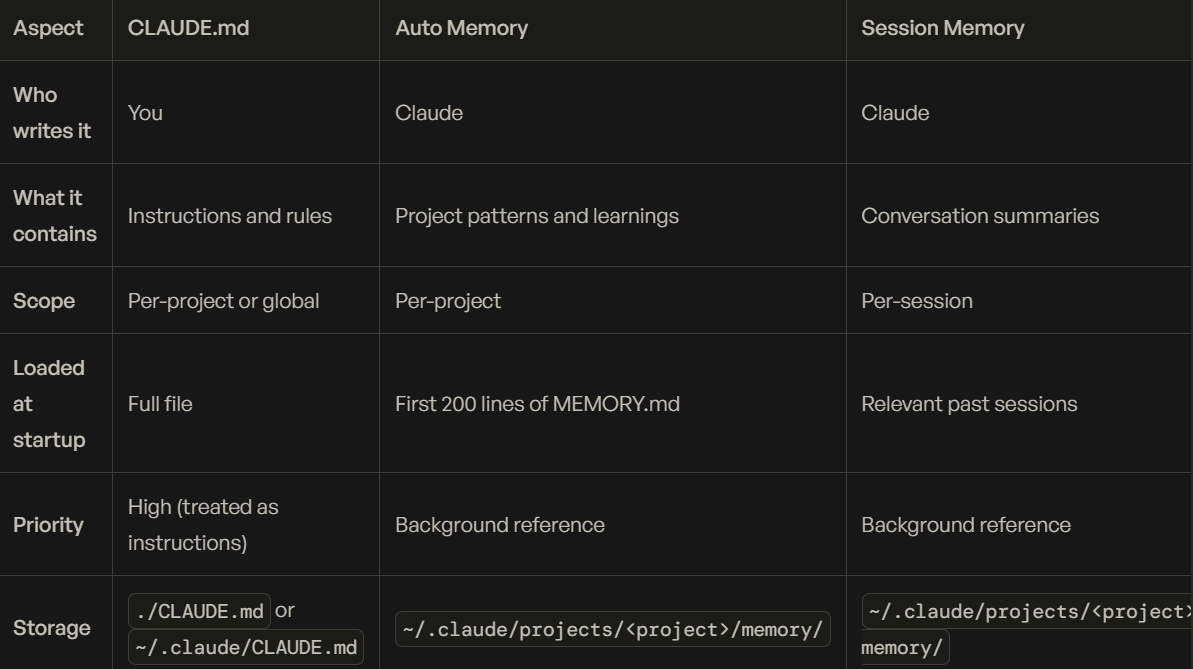Image resolution: width=1193 pixels, height=669 pixels.
Task: Click the Auto Memory storage path code
Action: click(x=612, y=629)
